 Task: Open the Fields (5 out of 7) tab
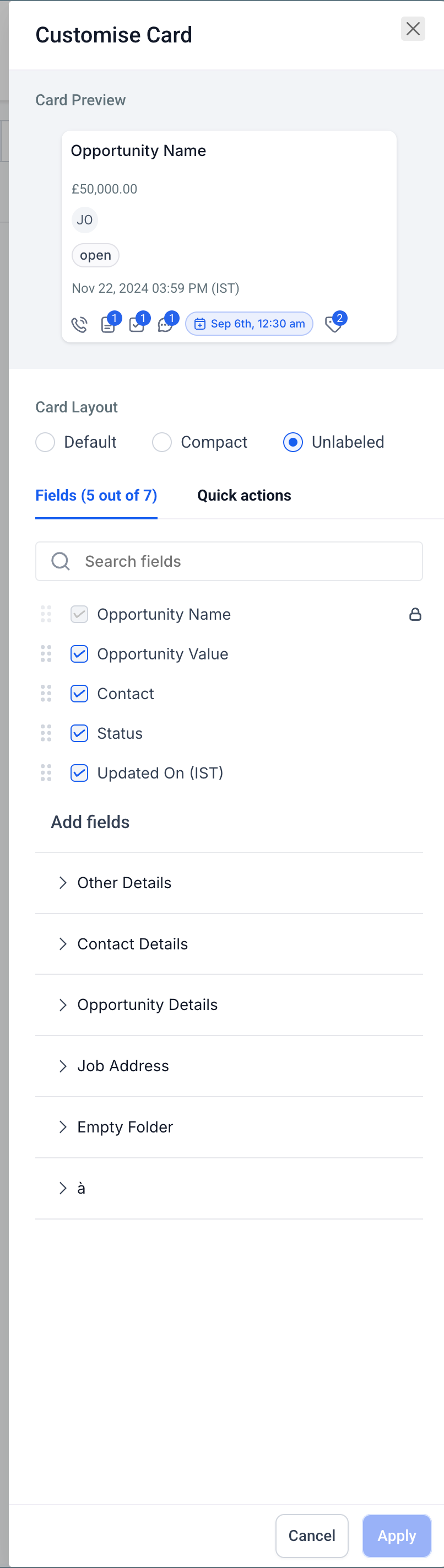click(96, 496)
